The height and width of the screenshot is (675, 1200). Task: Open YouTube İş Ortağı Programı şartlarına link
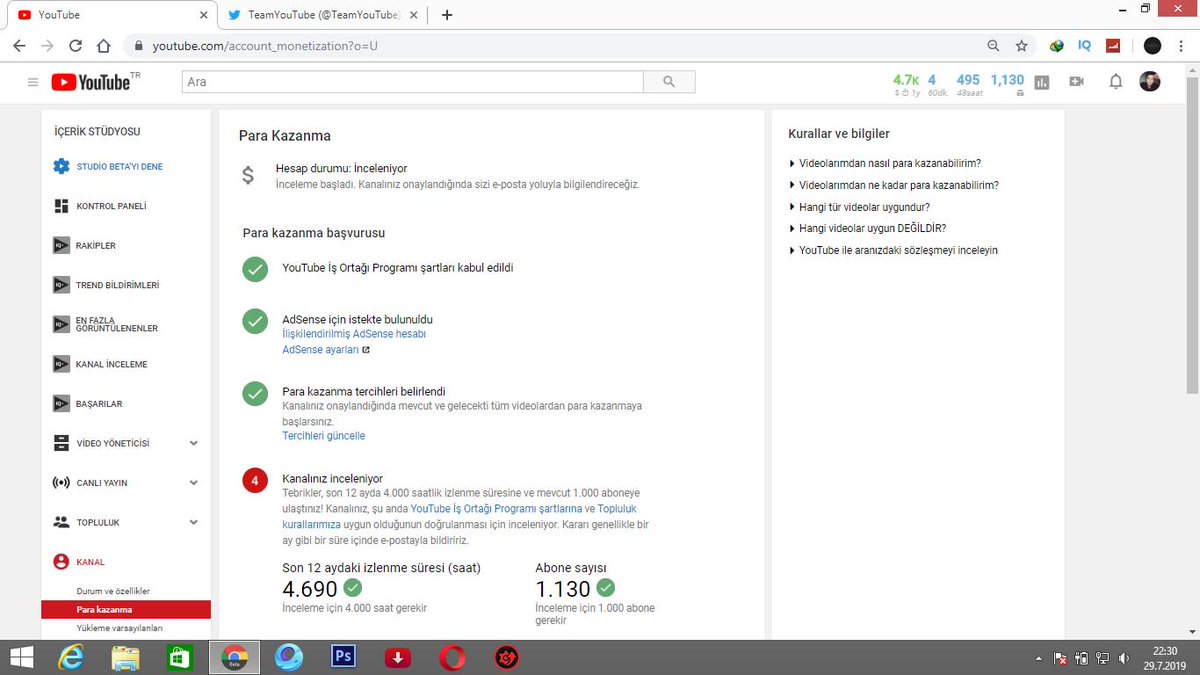coord(496,508)
